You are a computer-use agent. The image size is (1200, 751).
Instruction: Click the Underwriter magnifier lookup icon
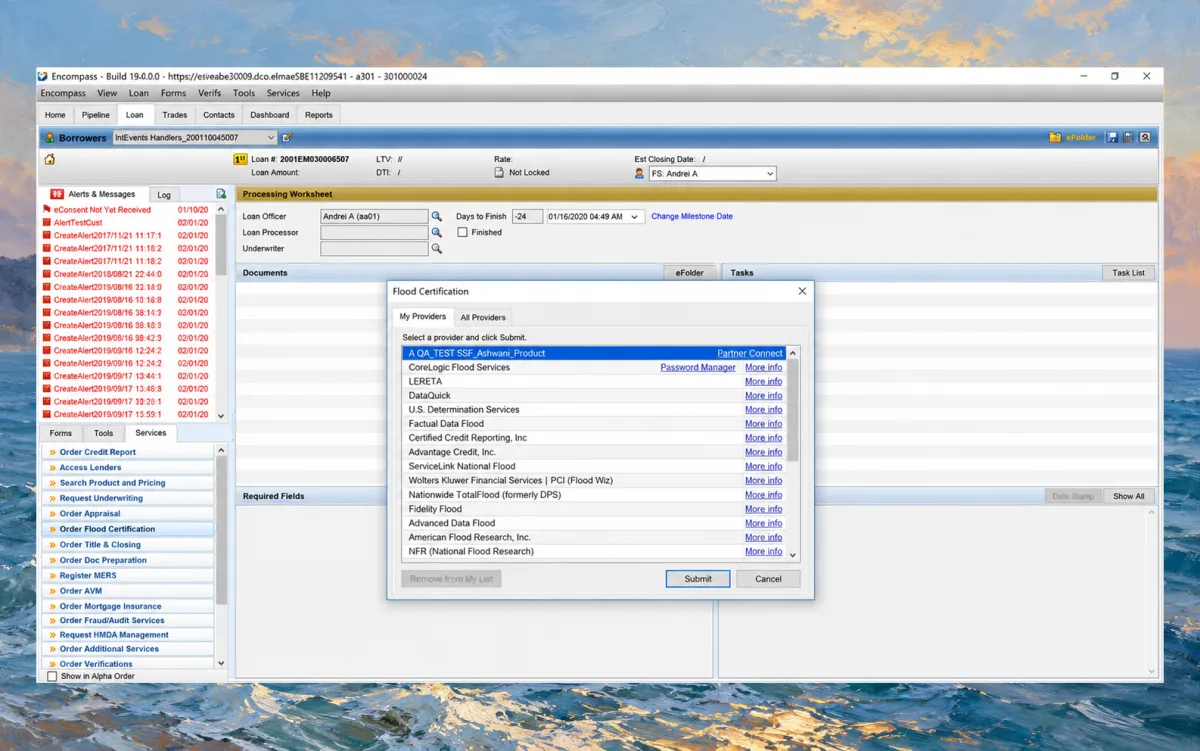pos(436,249)
